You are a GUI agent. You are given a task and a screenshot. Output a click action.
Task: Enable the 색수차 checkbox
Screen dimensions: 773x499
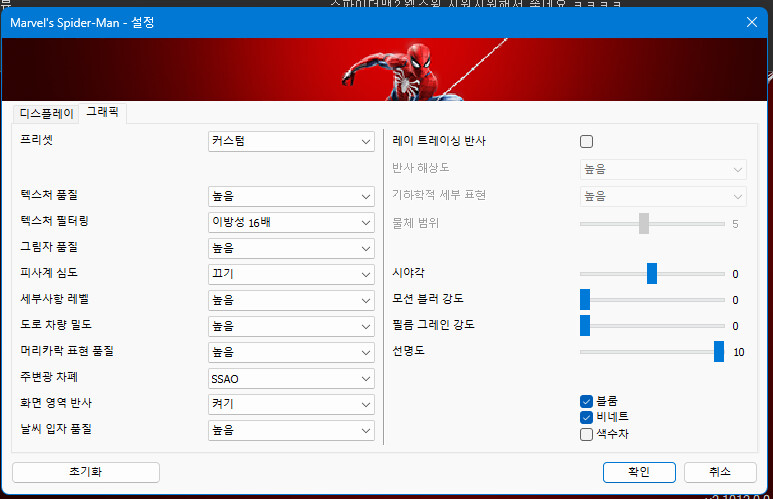[x=586, y=434]
